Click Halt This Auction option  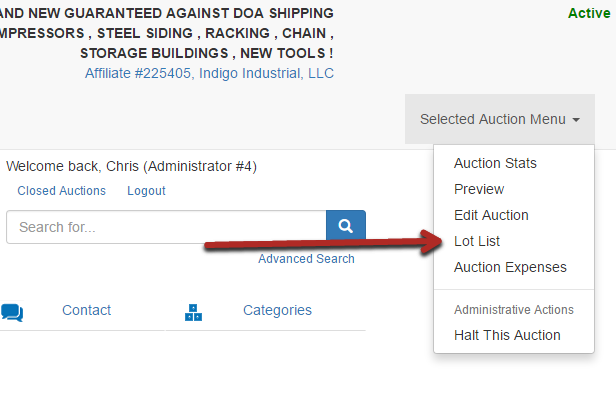click(507, 335)
